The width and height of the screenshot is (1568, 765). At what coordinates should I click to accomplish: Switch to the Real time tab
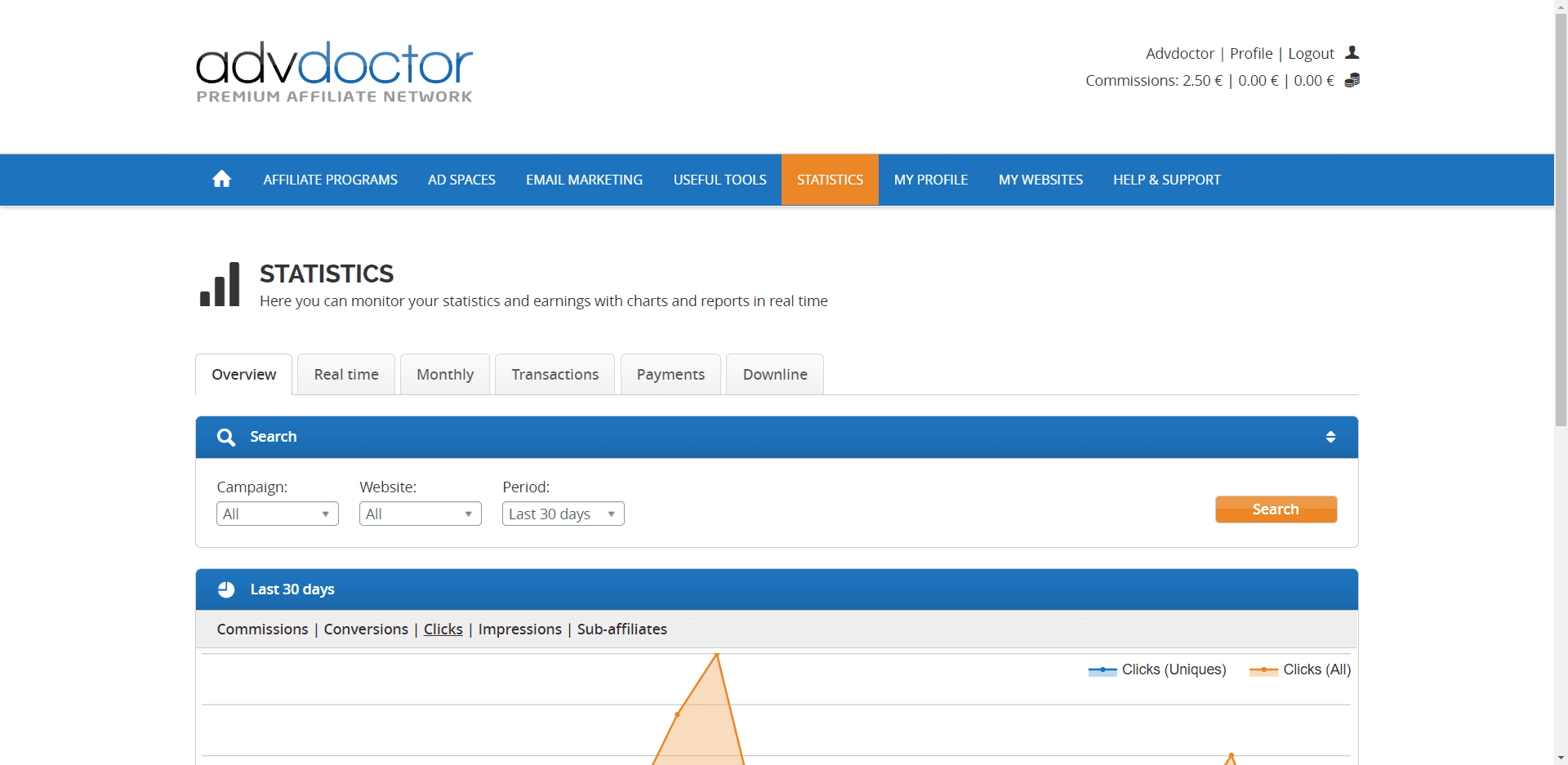tap(346, 375)
